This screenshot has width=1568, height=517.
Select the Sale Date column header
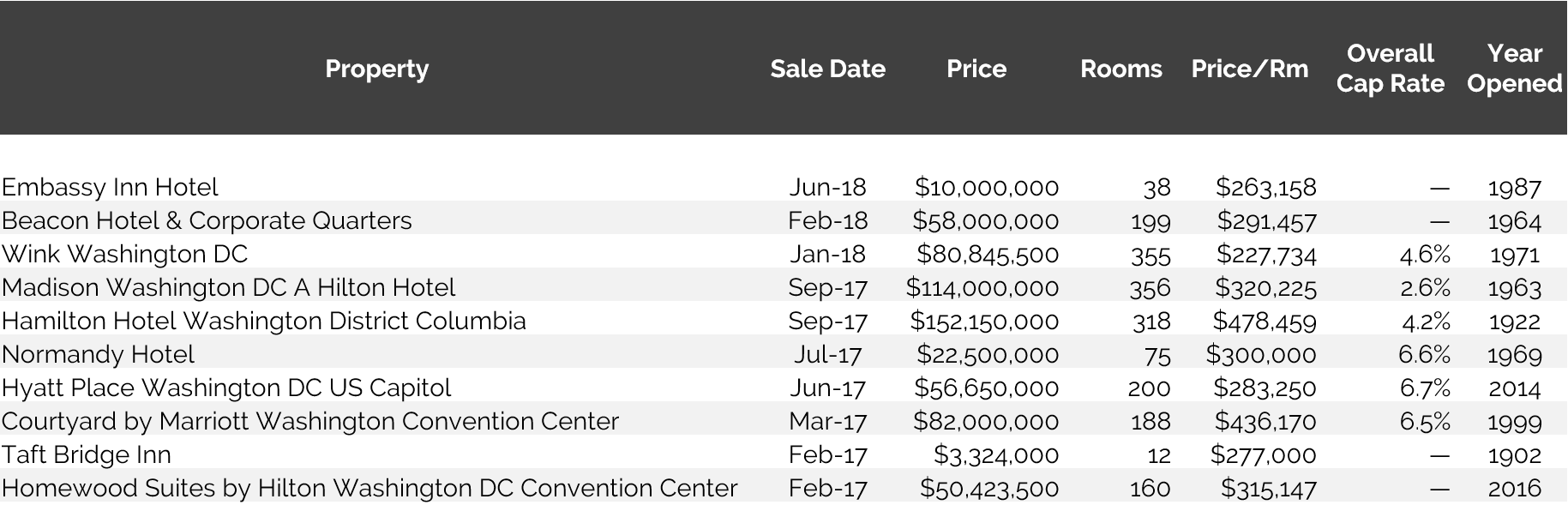[827, 69]
